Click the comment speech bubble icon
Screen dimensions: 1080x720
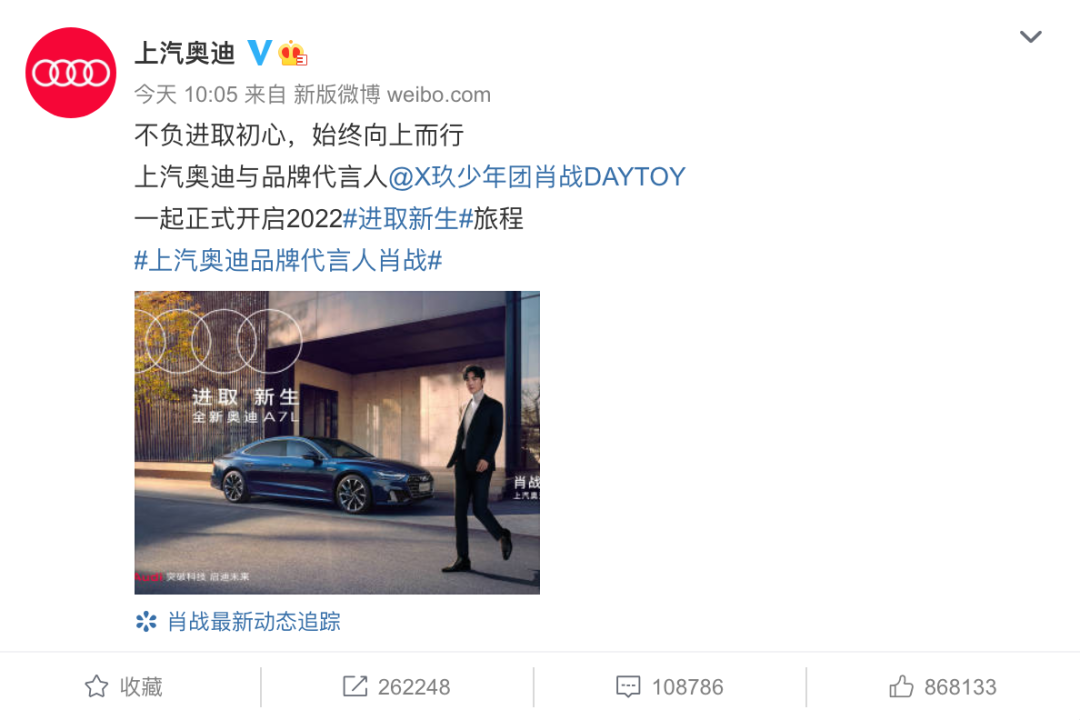[x=627, y=687]
